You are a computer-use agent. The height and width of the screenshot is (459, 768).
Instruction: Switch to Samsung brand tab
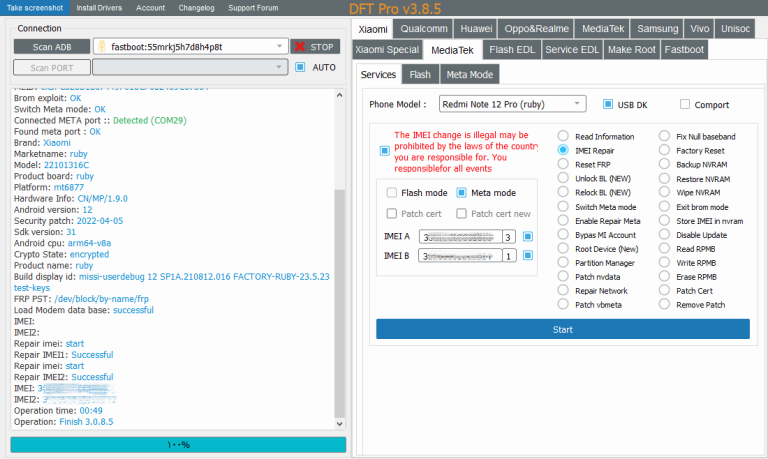[657, 28]
